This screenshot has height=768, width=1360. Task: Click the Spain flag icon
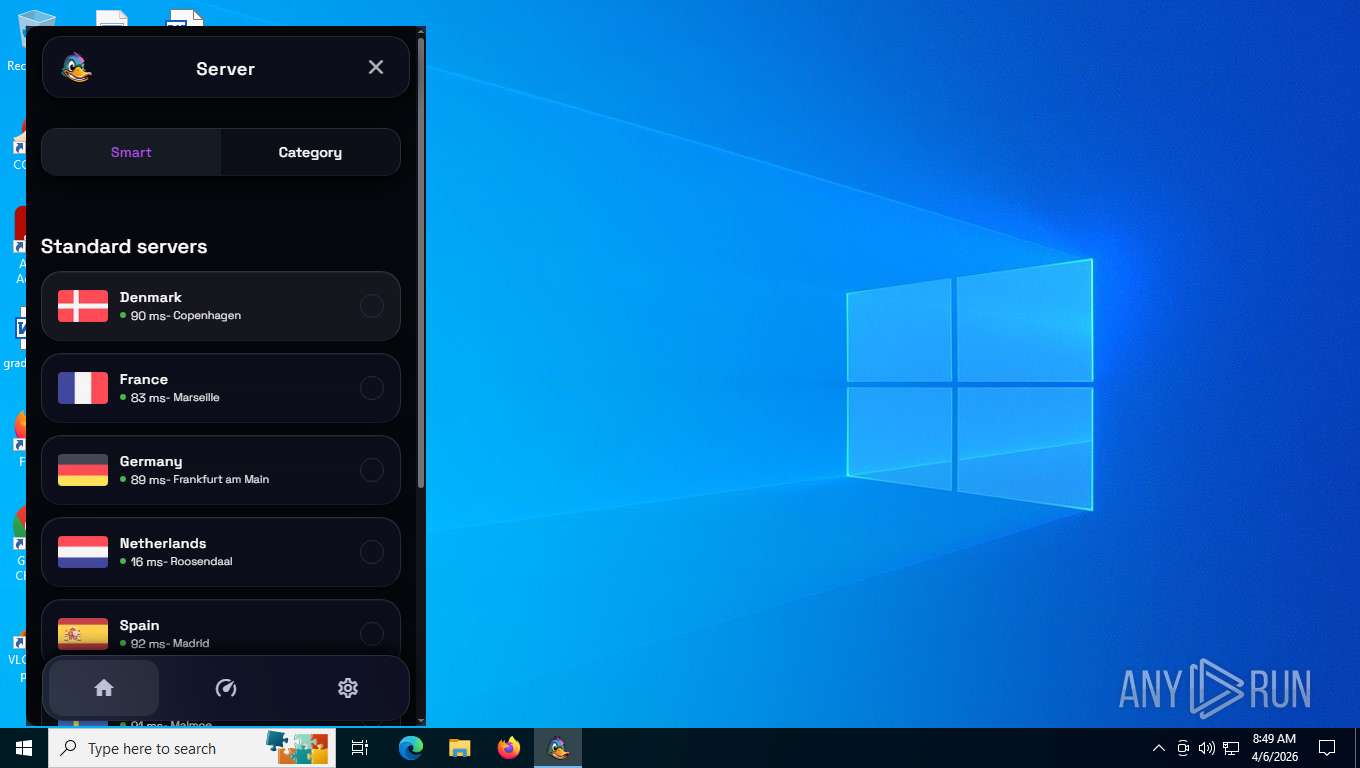[x=83, y=634]
